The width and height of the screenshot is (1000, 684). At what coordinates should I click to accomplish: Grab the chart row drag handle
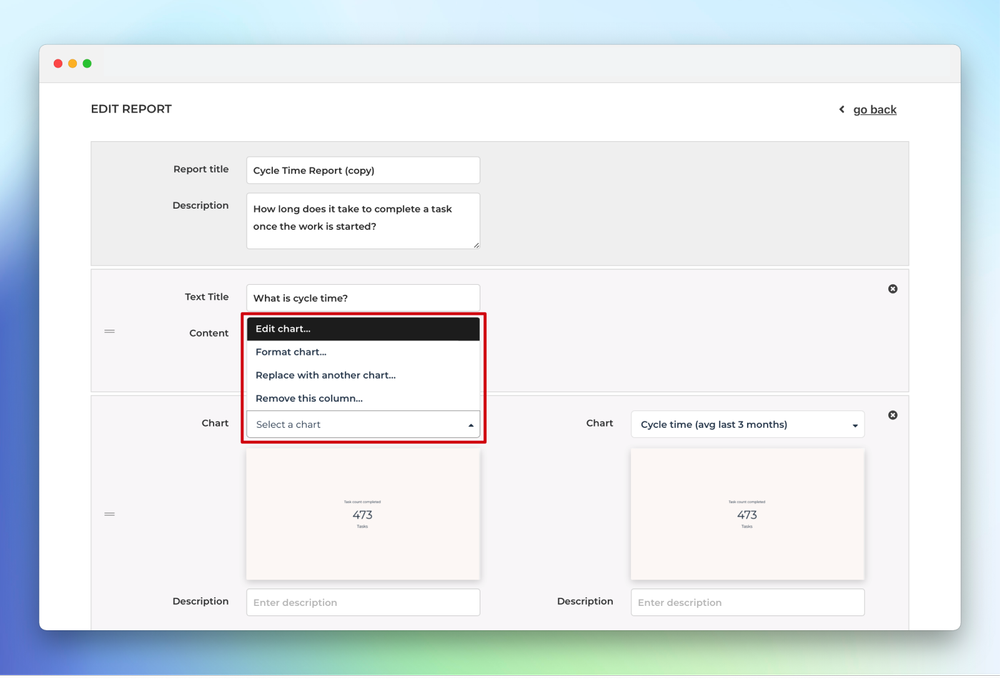tap(110, 514)
